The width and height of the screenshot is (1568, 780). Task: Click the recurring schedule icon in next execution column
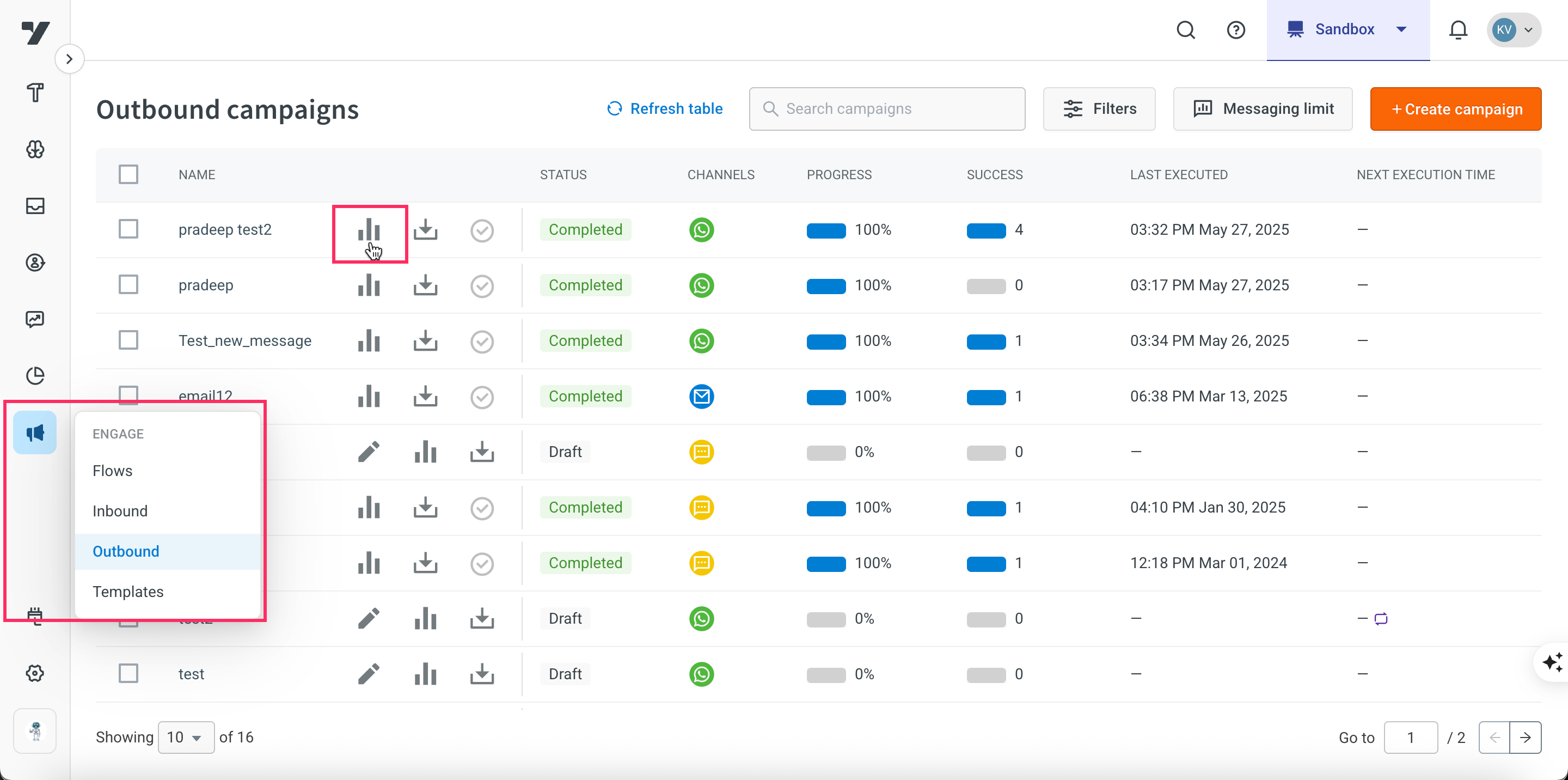pyautogui.click(x=1381, y=619)
